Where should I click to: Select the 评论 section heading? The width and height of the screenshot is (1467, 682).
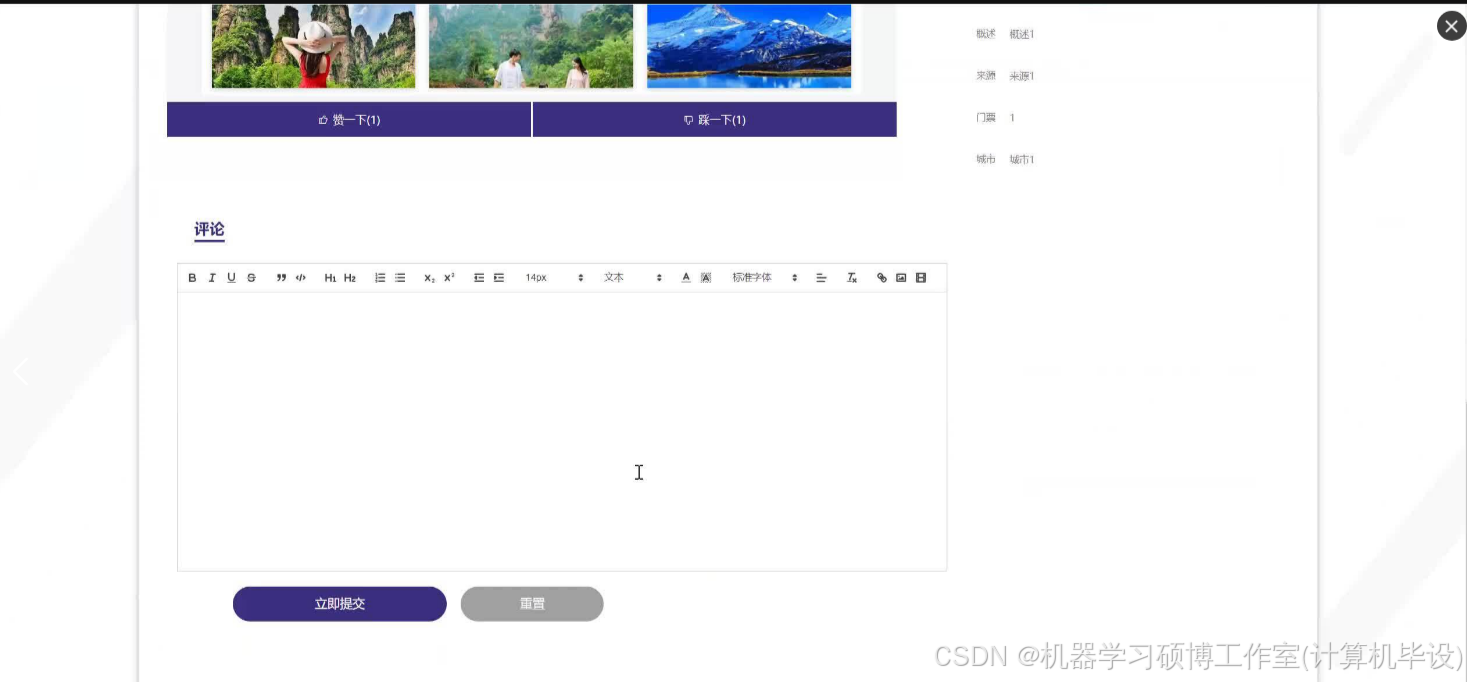click(x=209, y=230)
